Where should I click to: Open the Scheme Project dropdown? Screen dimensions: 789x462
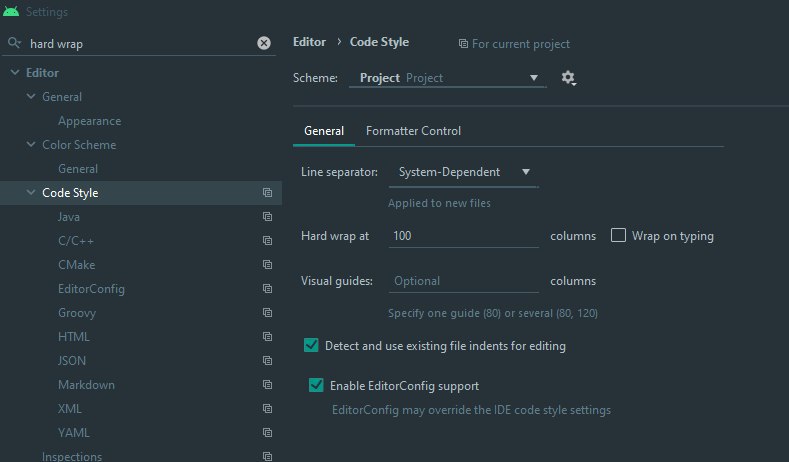click(447, 78)
